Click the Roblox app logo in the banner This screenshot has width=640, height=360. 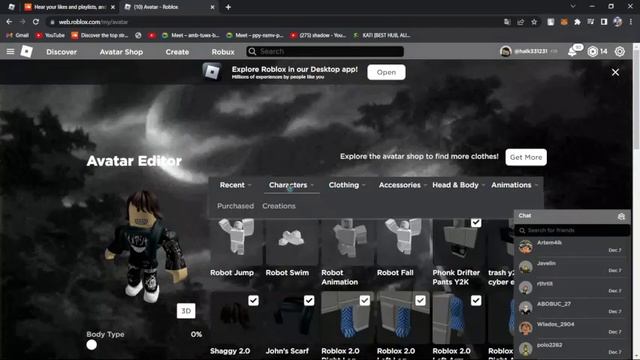point(212,72)
